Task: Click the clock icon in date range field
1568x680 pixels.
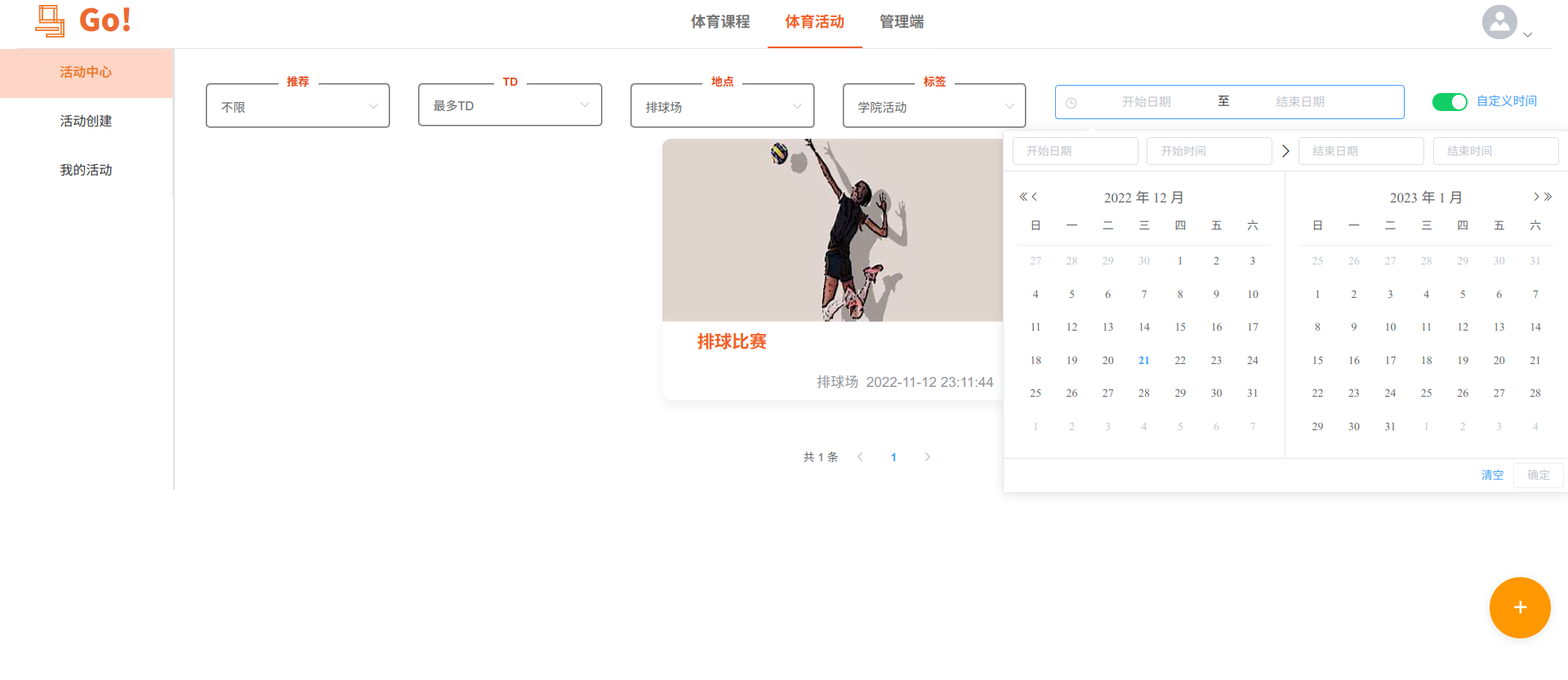Action: pyautogui.click(x=1071, y=103)
